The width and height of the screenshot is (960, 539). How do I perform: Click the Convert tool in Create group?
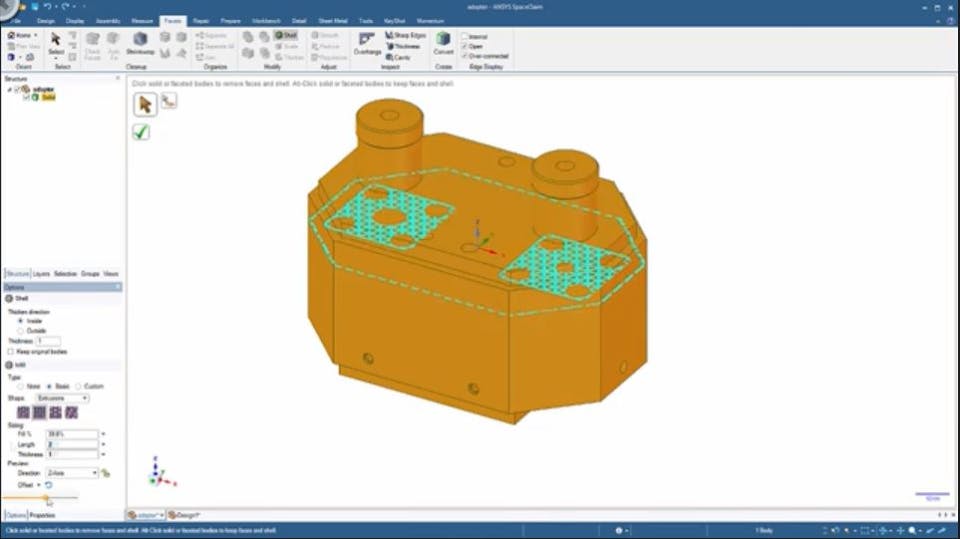[x=443, y=43]
